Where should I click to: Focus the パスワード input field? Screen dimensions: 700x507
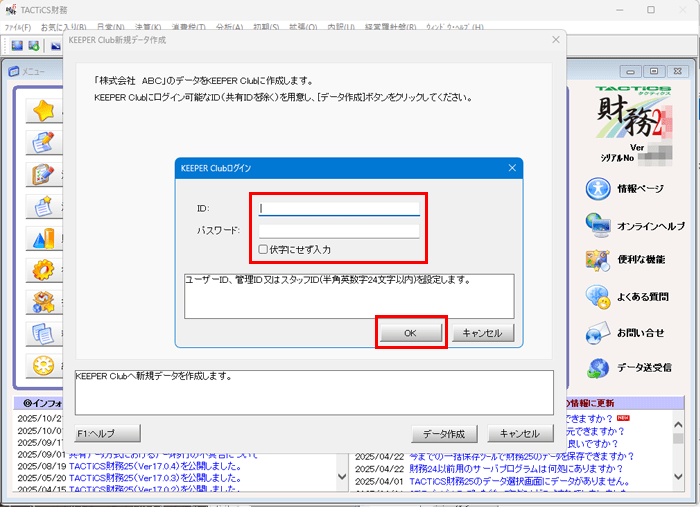pyautogui.click(x=338, y=231)
